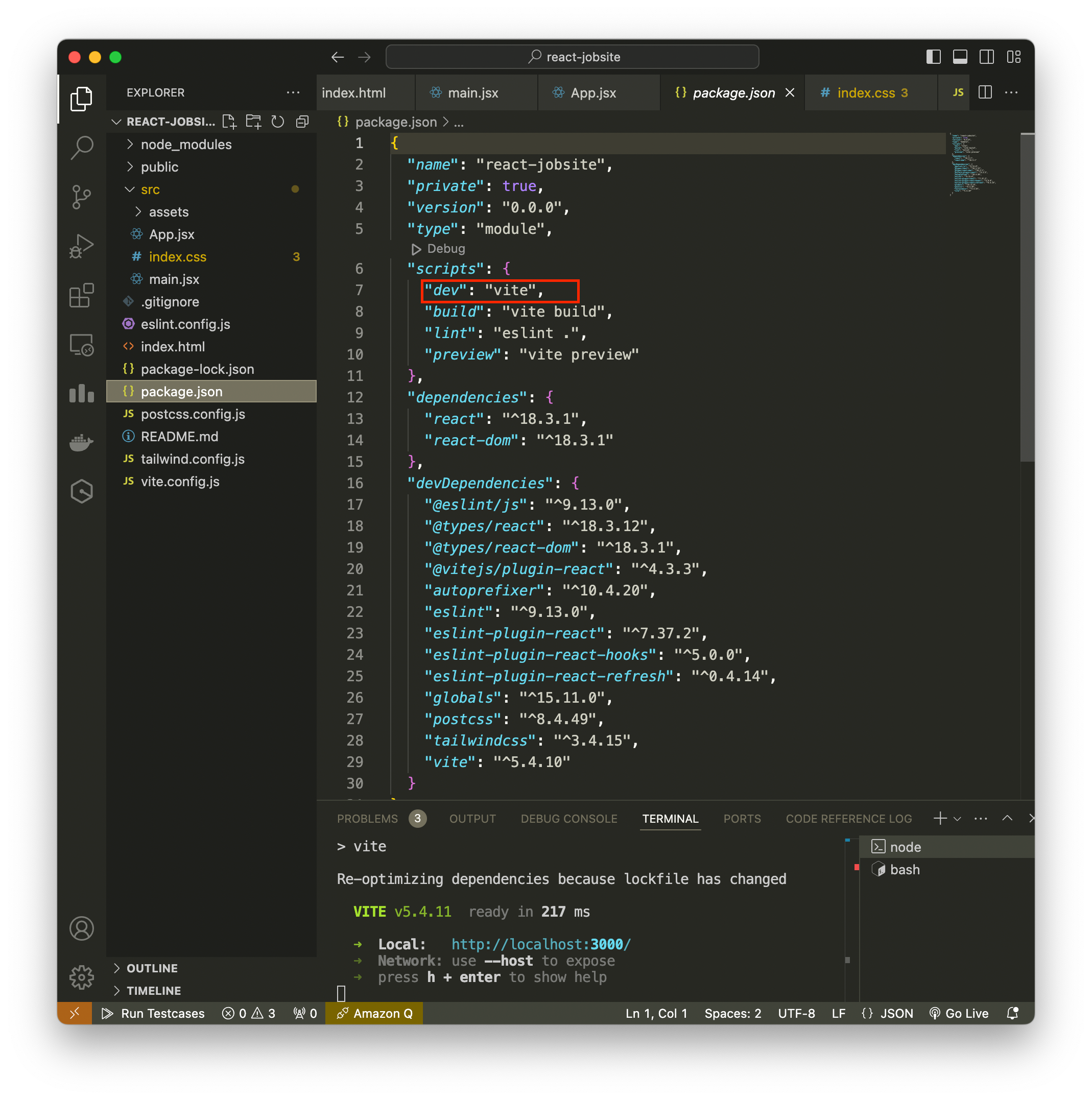The width and height of the screenshot is (1092, 1100).
Task: Open Run and Debug view
Action: click(x=81, y=246)
